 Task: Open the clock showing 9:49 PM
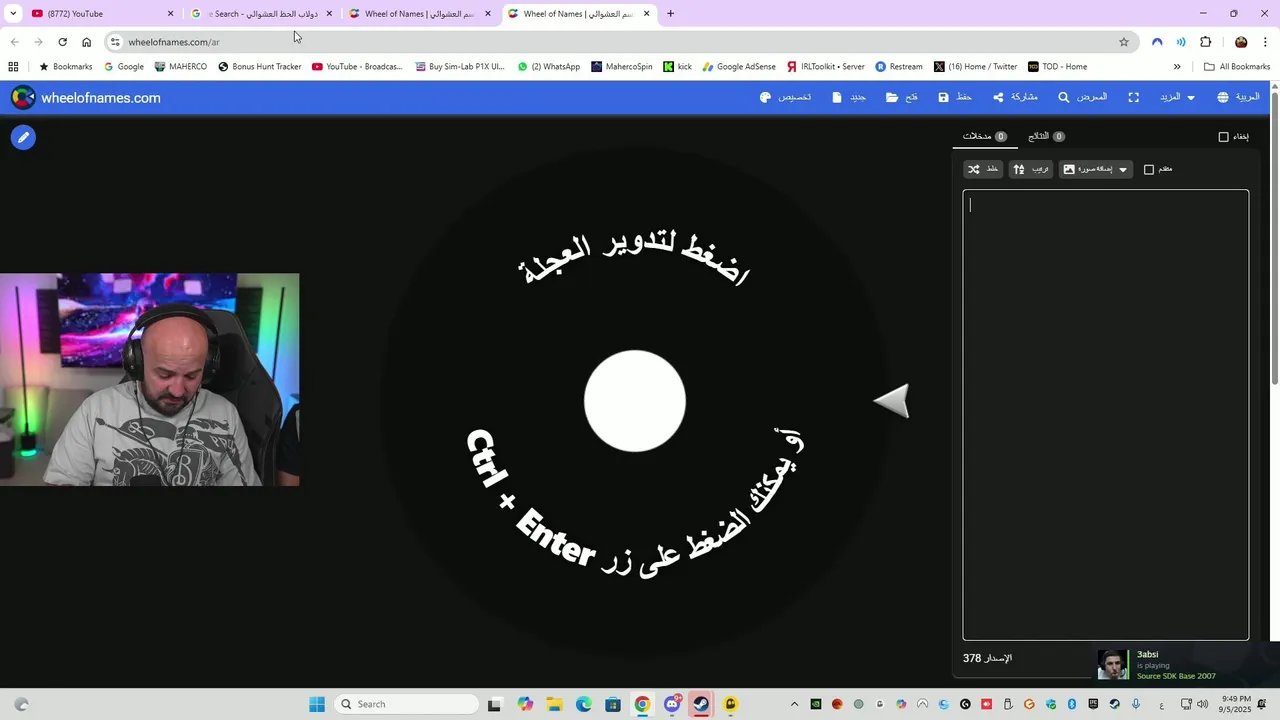[1236, 704]
